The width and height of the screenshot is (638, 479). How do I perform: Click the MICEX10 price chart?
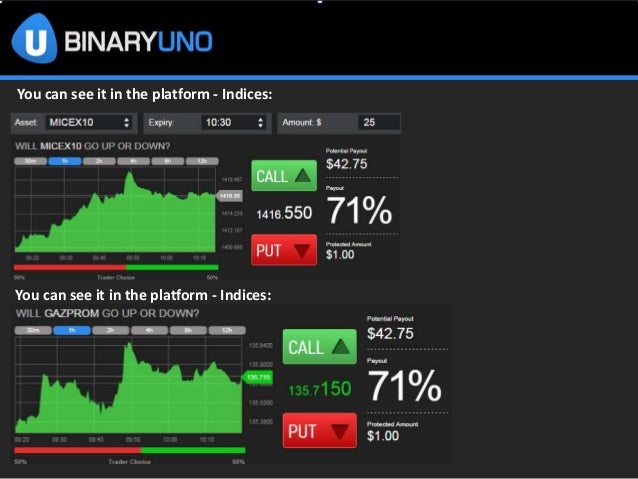coord(116,210)
